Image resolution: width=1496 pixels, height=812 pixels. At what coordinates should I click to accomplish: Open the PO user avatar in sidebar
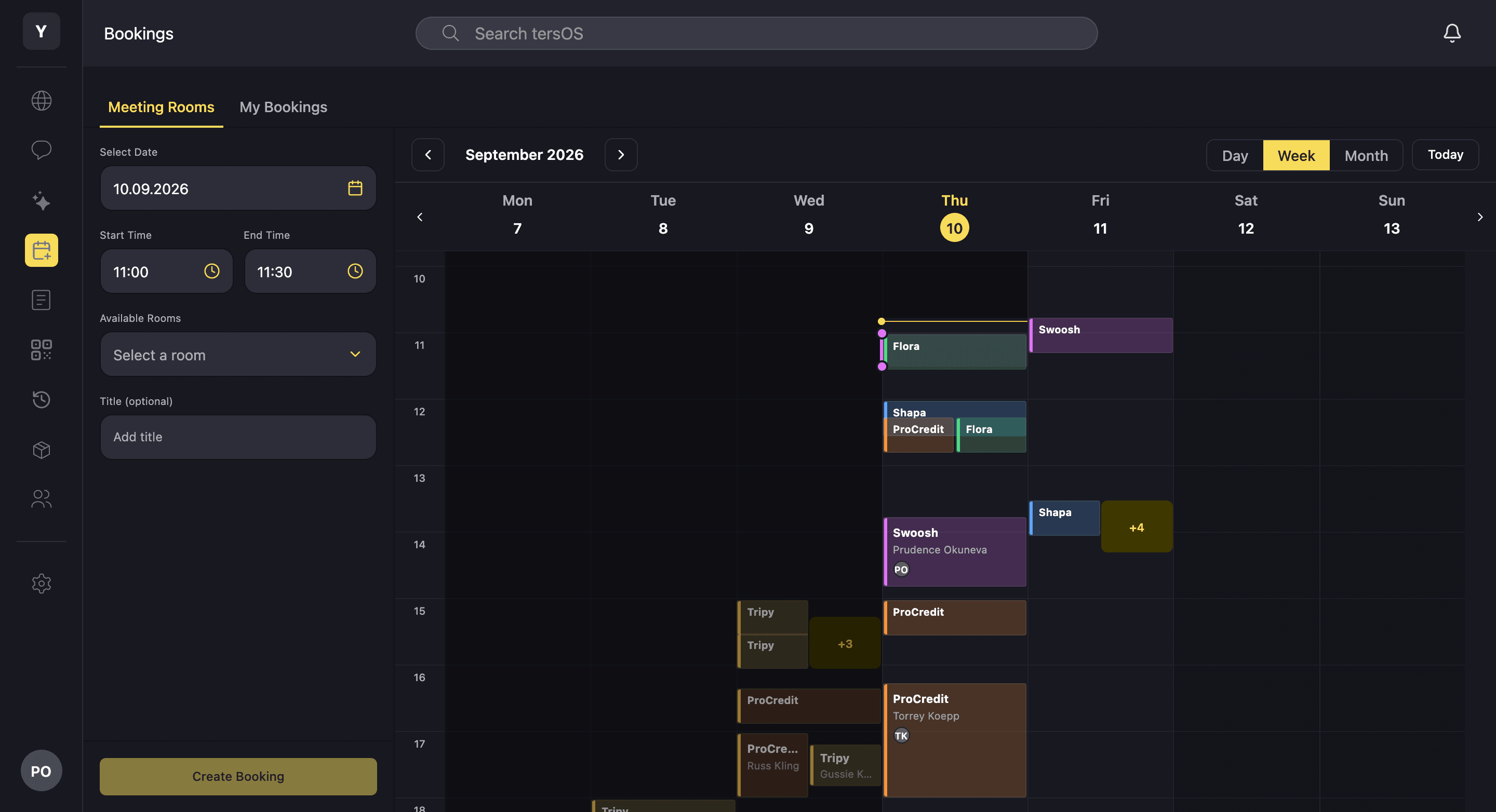tap(41, 771)
